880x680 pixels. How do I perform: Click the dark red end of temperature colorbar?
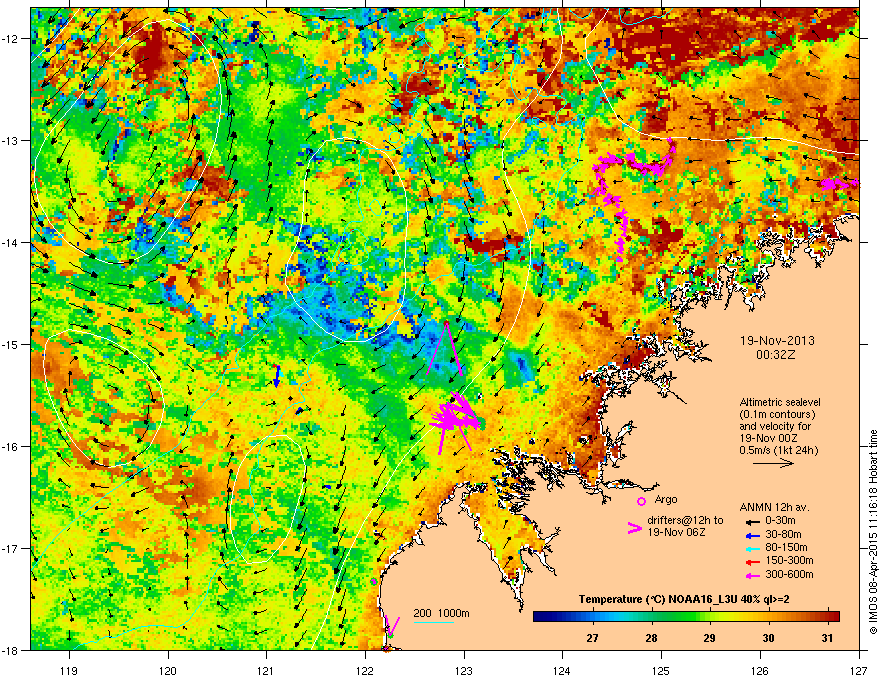[835, 617]
